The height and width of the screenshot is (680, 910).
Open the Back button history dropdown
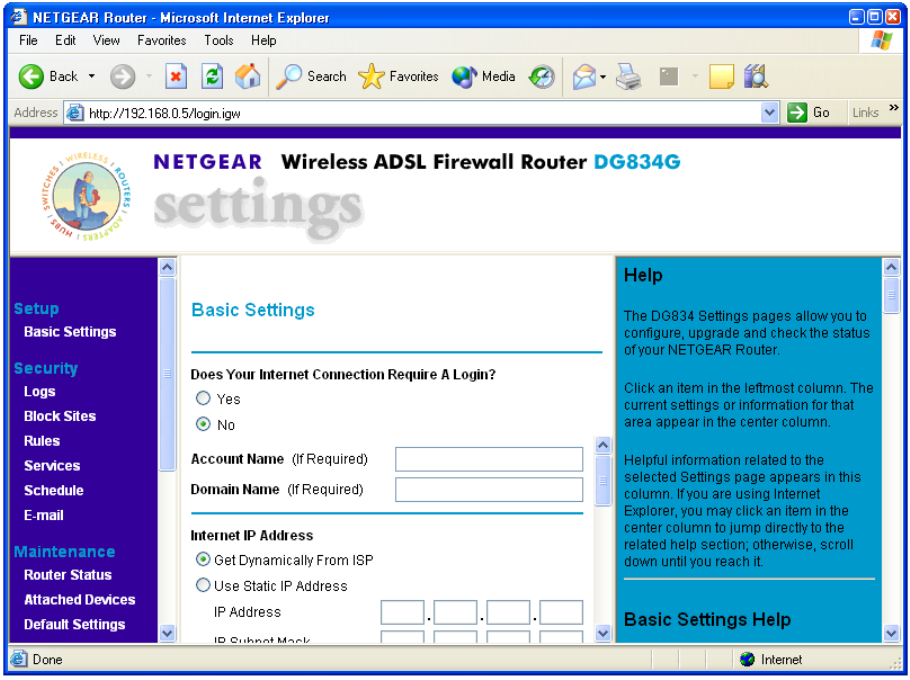click(92, 76)
